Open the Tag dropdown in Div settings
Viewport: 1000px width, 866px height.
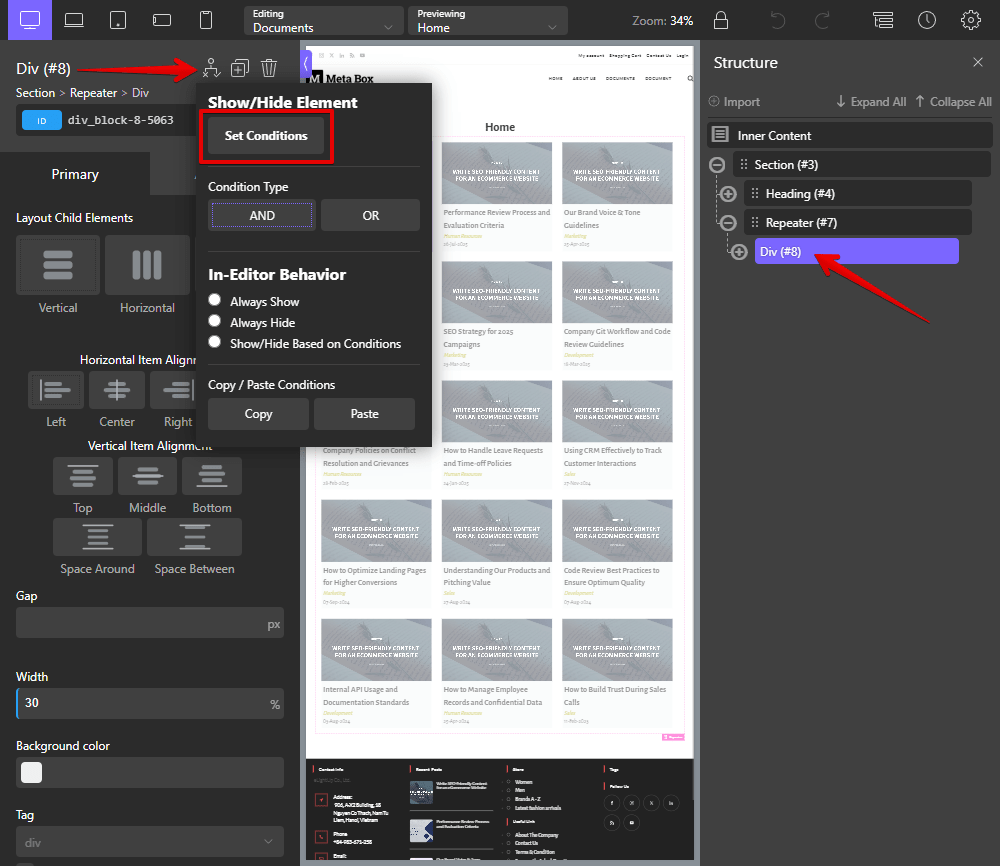149,841
